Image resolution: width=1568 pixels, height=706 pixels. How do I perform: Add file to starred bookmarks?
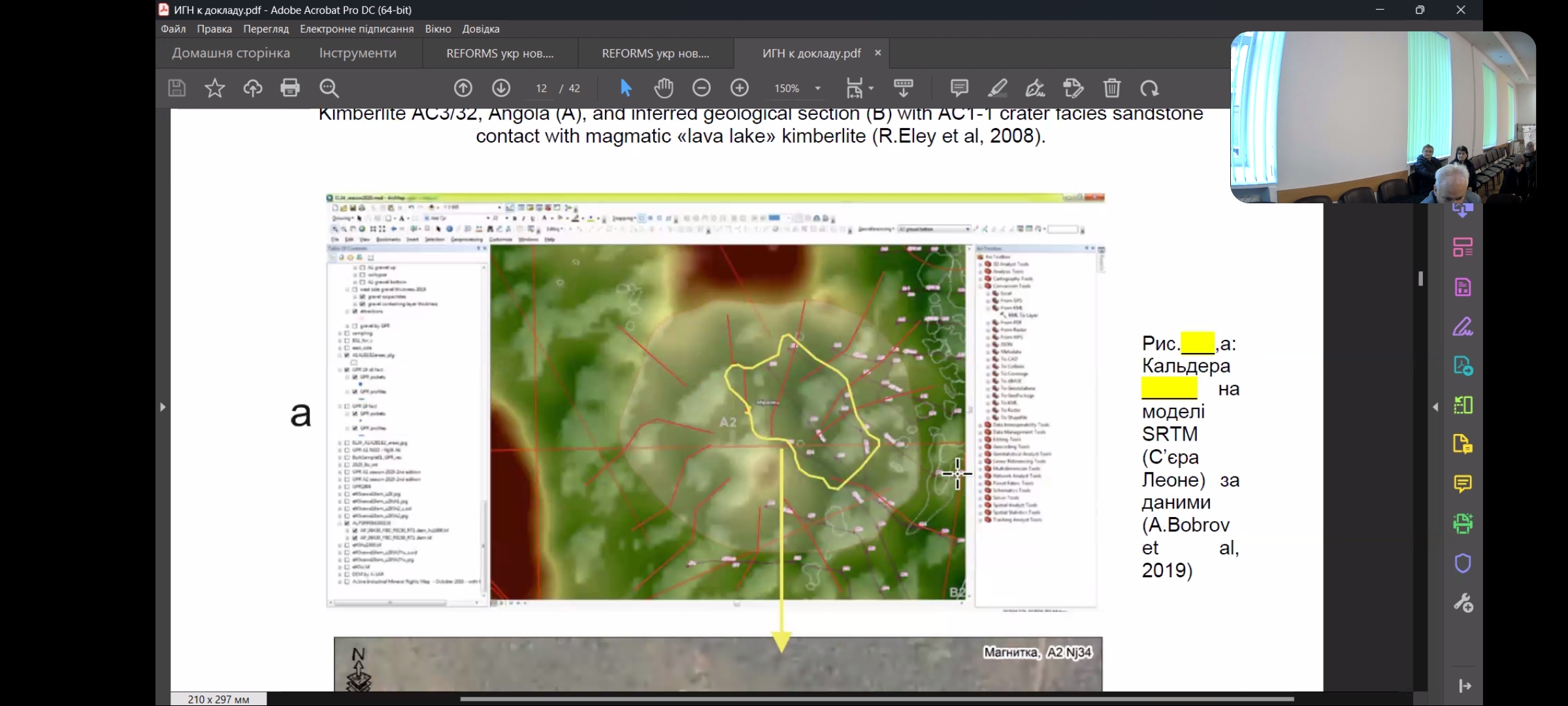tap(214, 88)
